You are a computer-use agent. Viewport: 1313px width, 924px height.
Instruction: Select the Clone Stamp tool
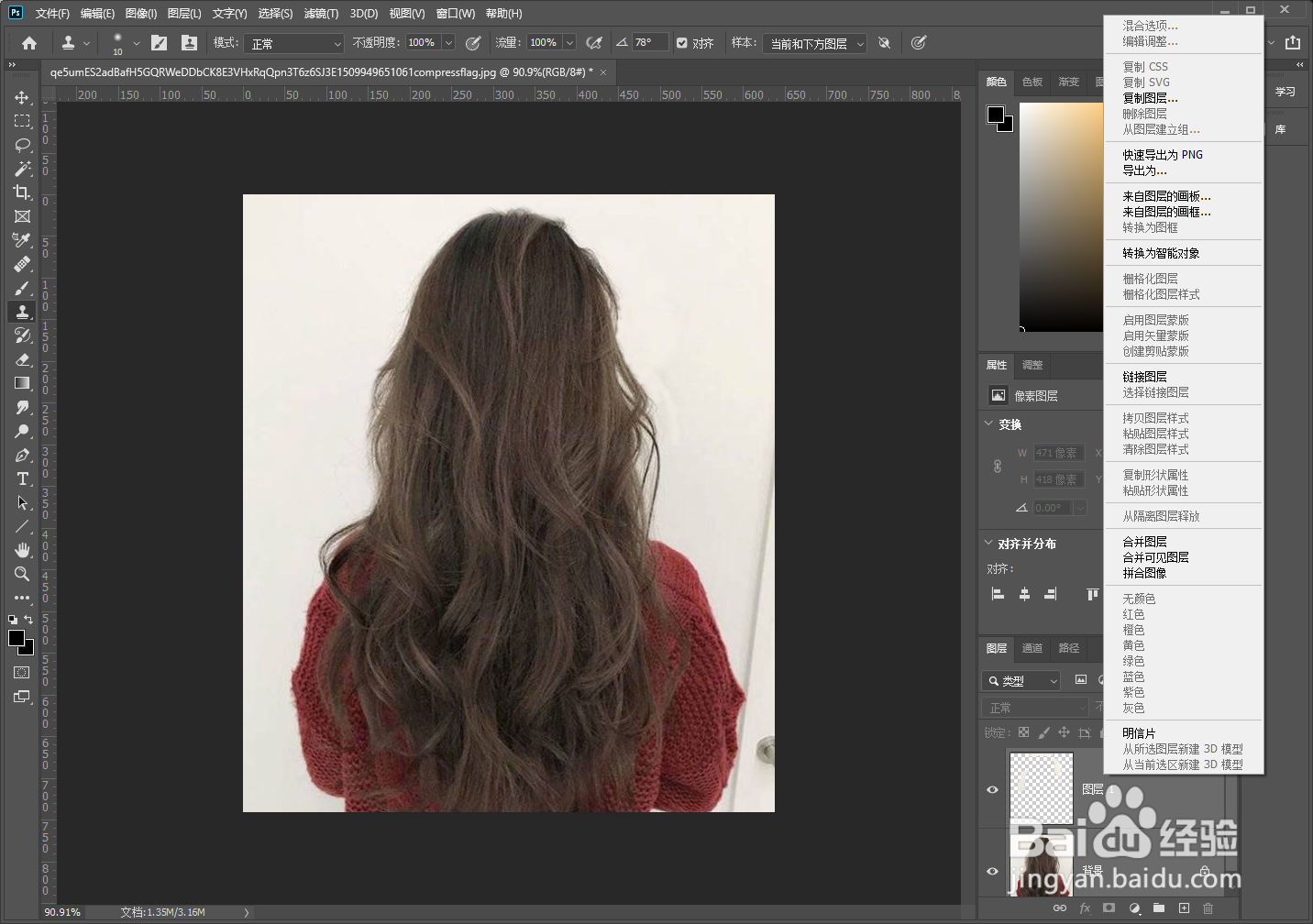point(22,312)
